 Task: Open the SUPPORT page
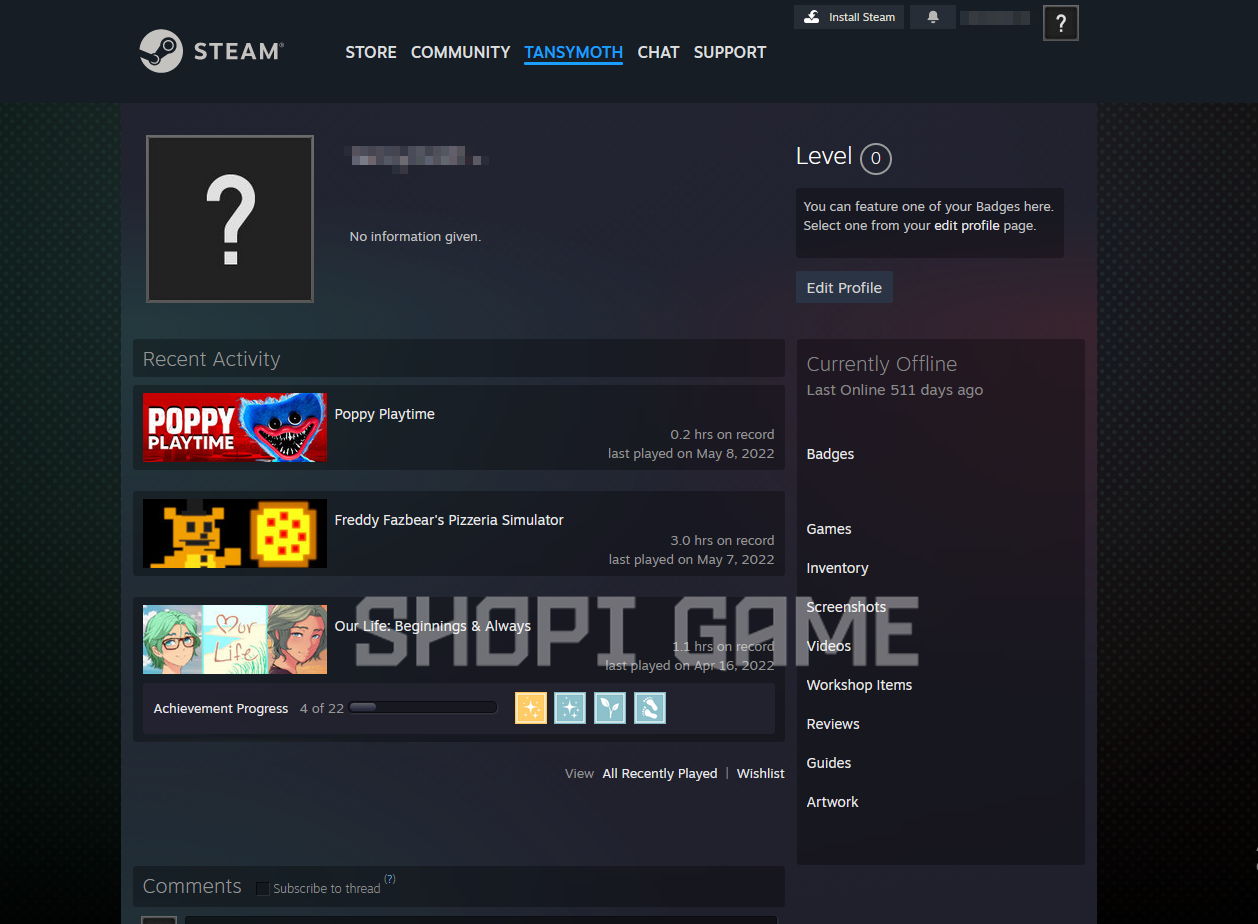(730, 52)
